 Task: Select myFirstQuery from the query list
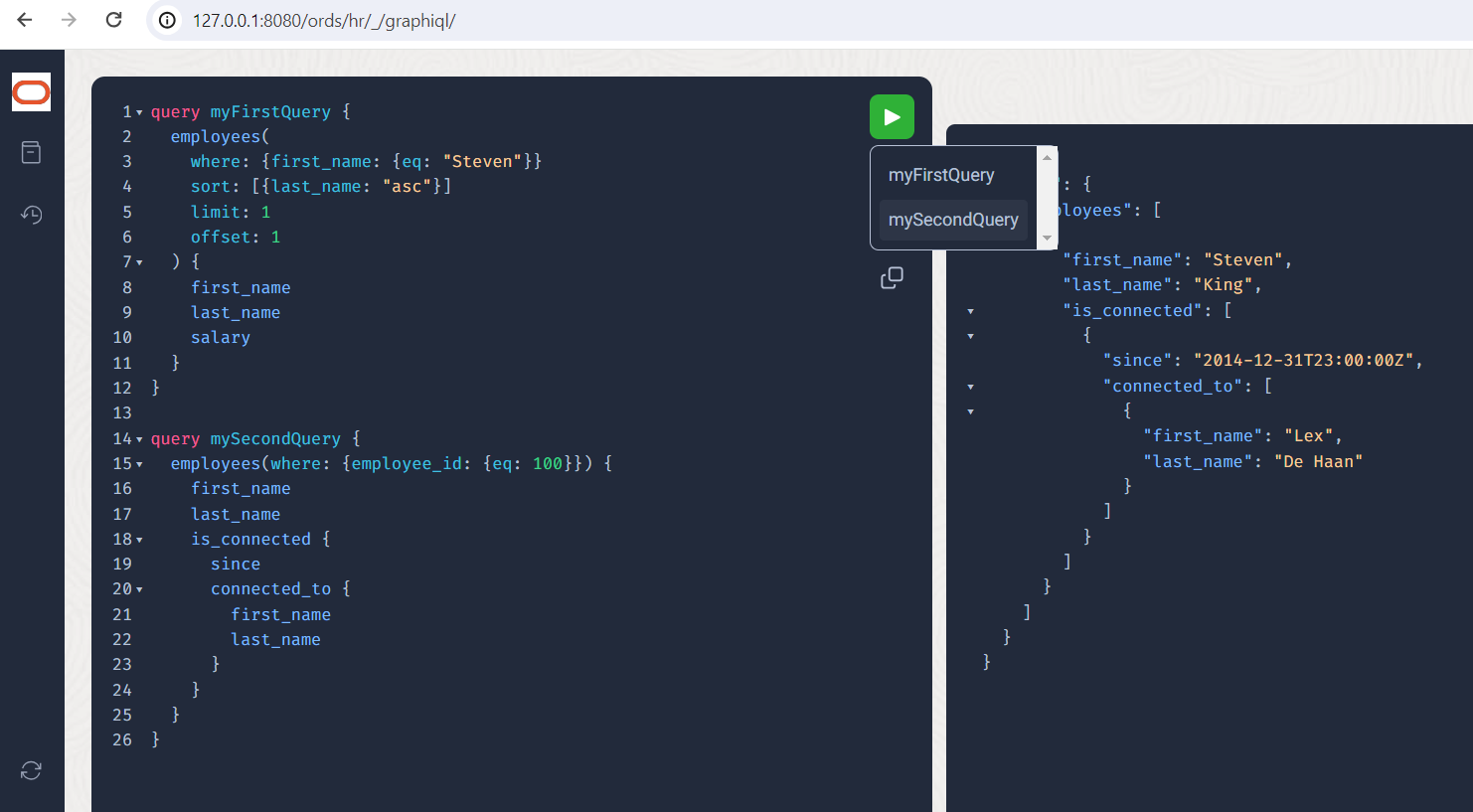click(941, 174)
